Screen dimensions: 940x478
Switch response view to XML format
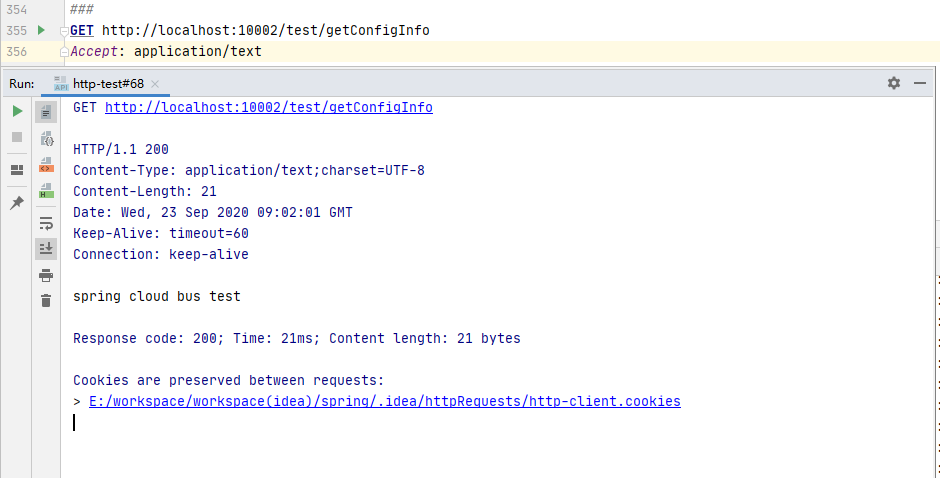[46, 164]
